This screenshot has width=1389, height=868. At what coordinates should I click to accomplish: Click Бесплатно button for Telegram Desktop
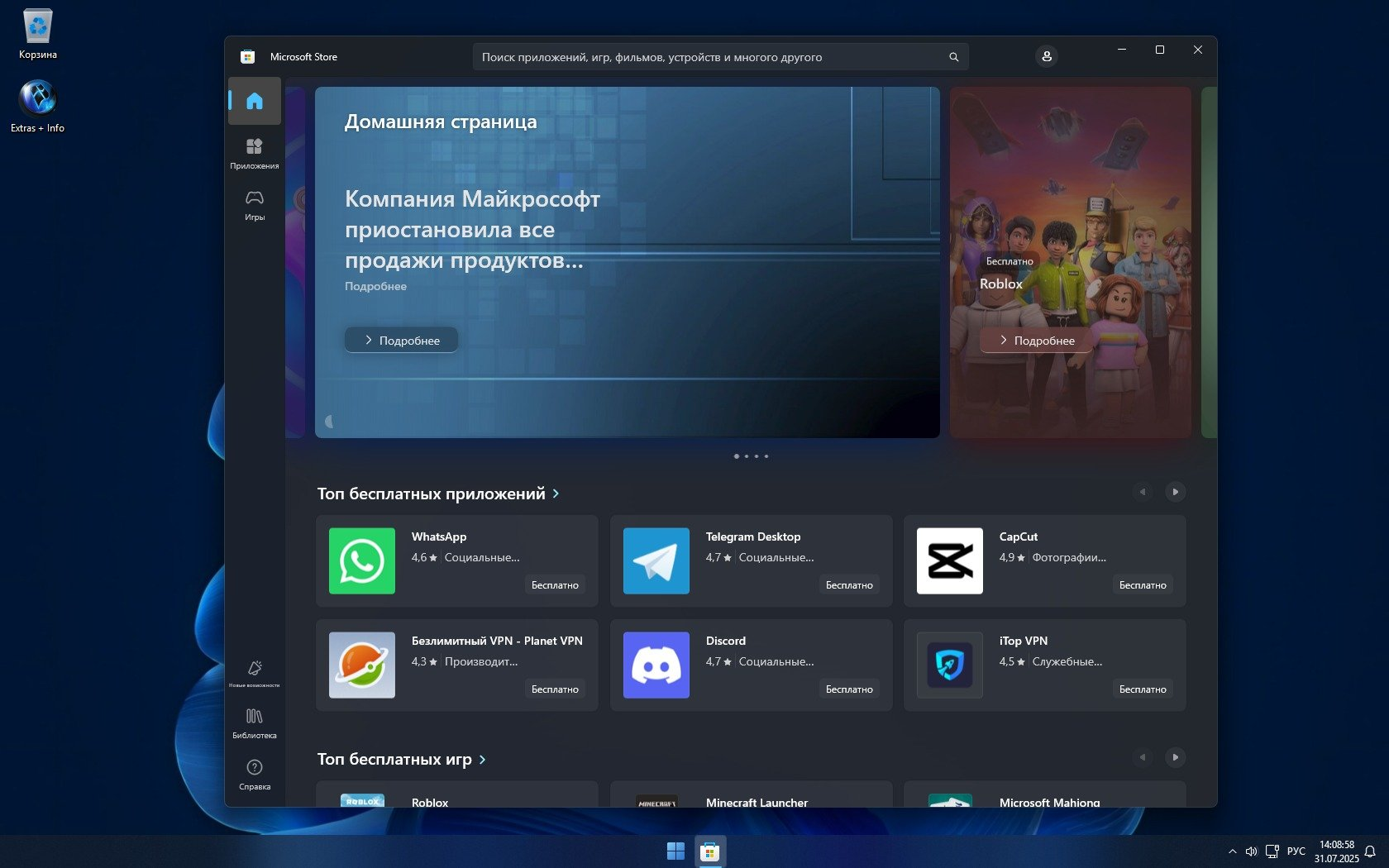848,584
